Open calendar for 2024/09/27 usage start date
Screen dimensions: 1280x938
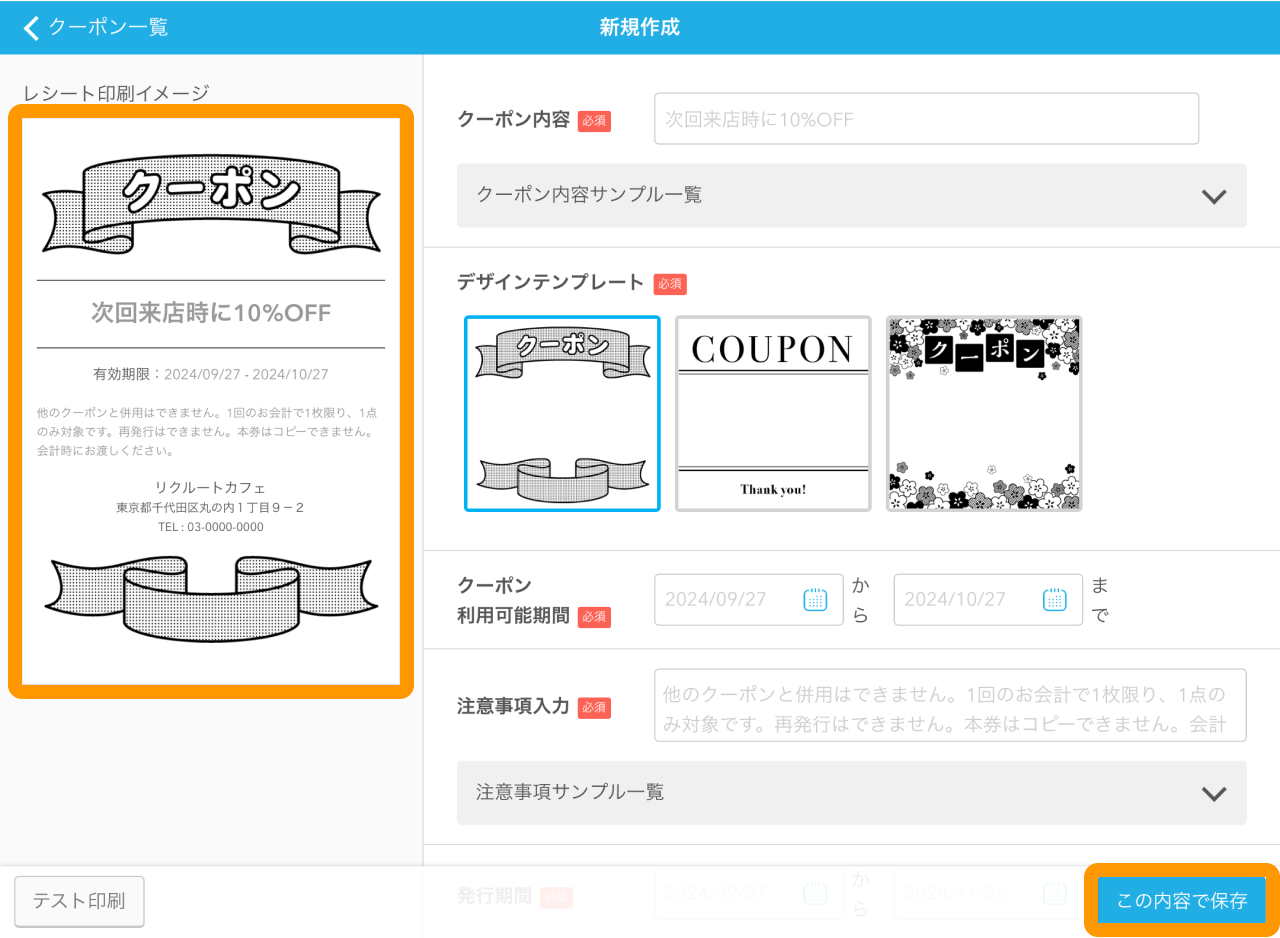pyautogui.click(x=816, y=599)
